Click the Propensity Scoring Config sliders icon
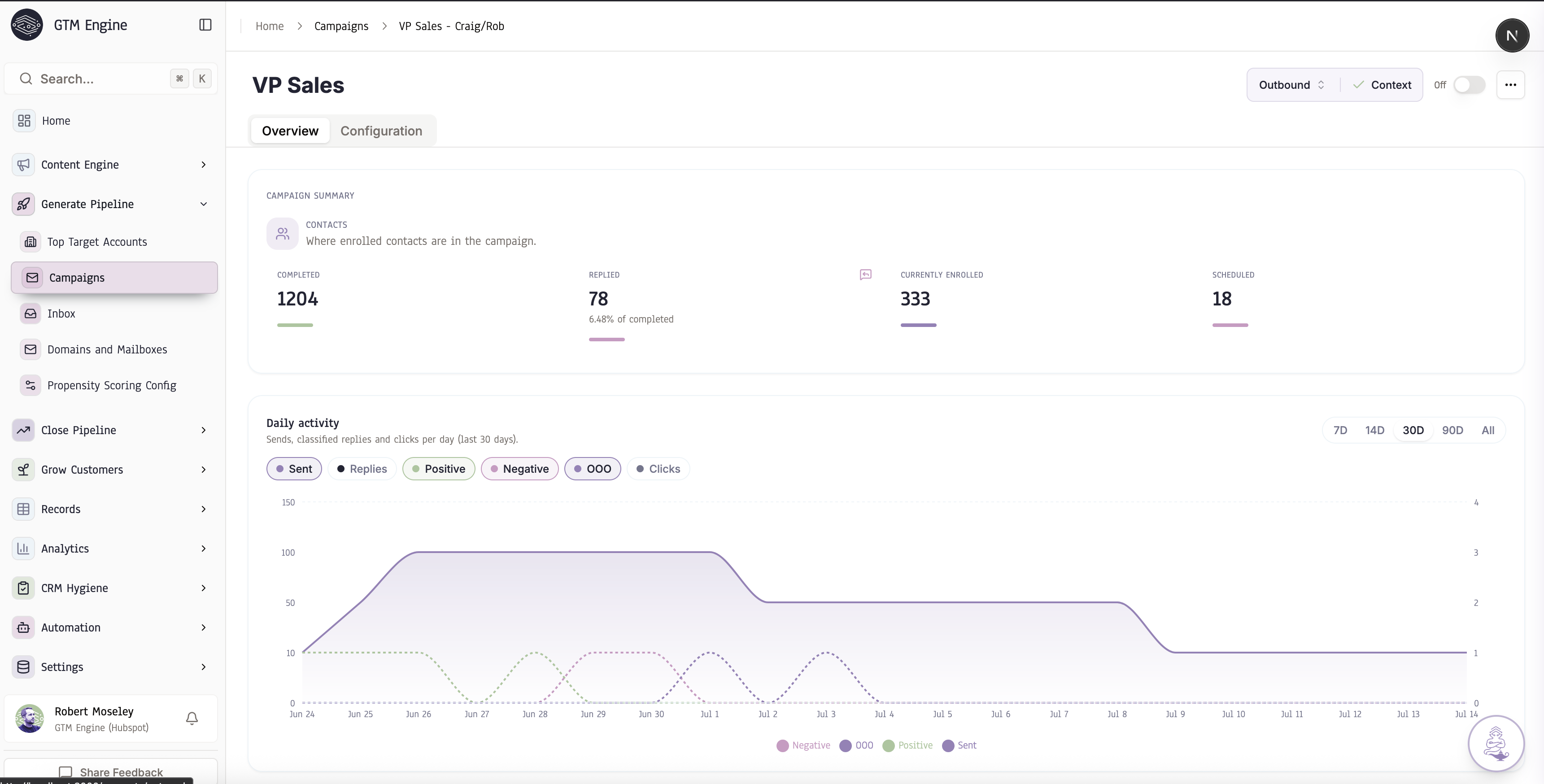This screenshot has width=1544, height=784. (x=31, y=385)
